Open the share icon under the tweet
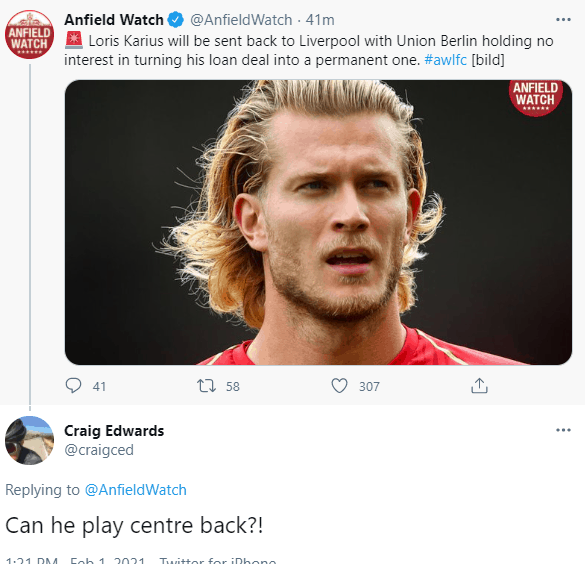Screen dimensions: 585x564 (479, 386)
